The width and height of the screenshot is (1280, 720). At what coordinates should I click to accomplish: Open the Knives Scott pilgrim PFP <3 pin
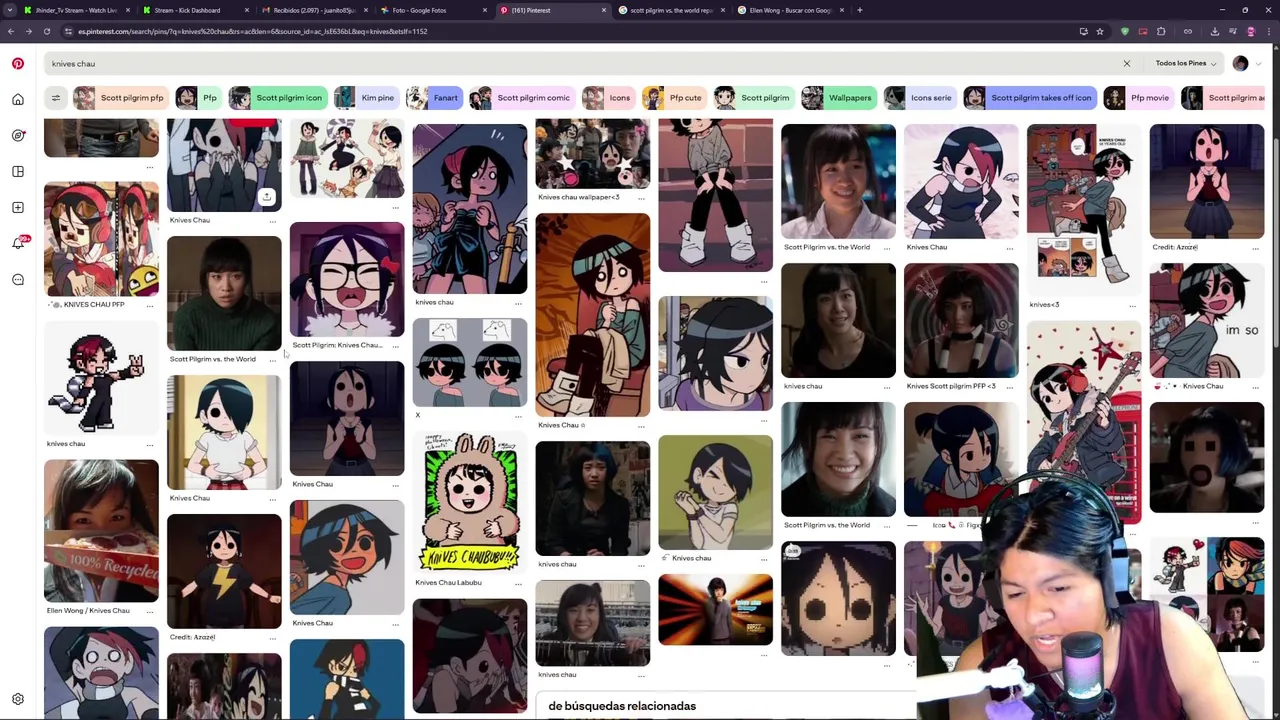pos(961,320)
